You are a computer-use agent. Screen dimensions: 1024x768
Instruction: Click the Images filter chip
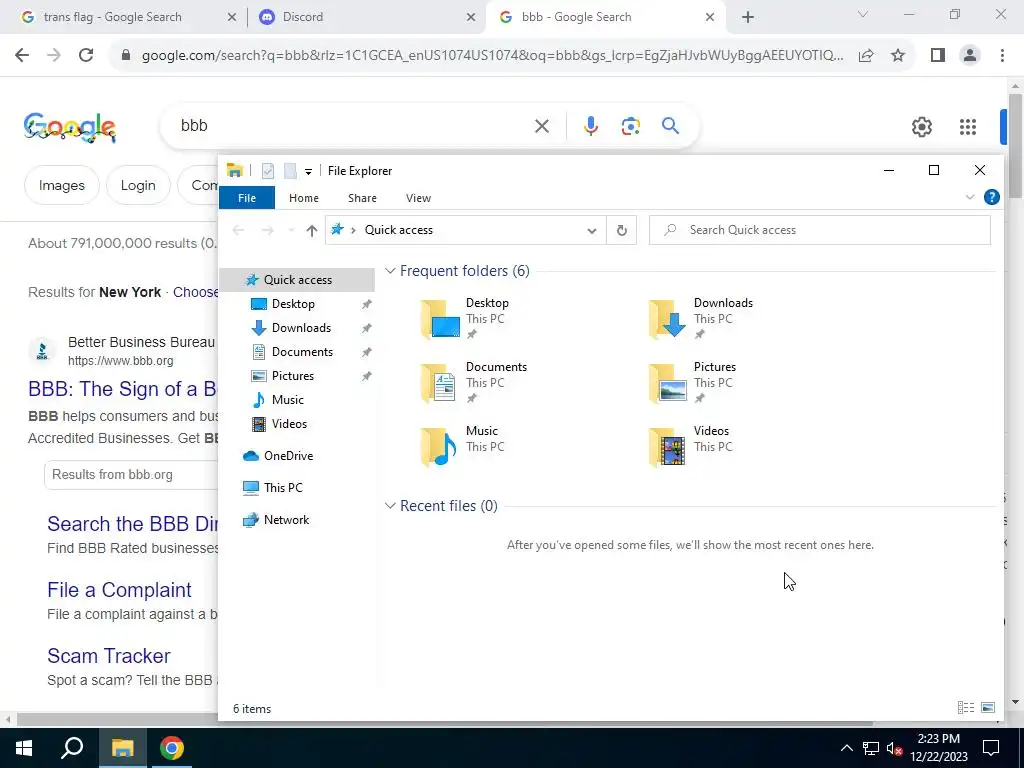(x=61, y=185)
